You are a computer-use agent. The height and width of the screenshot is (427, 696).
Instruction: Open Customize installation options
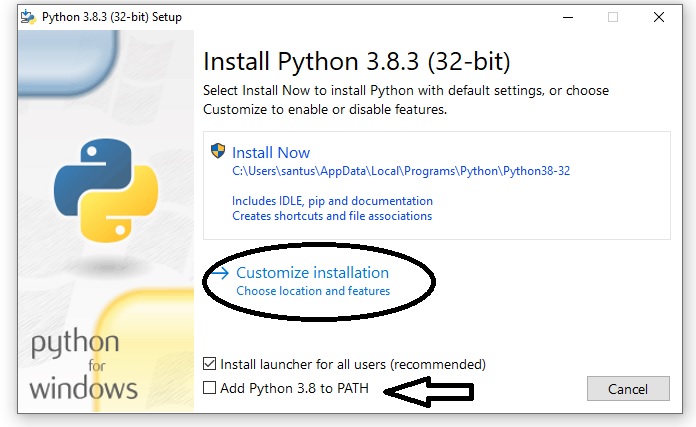click(x=312, y=273)
